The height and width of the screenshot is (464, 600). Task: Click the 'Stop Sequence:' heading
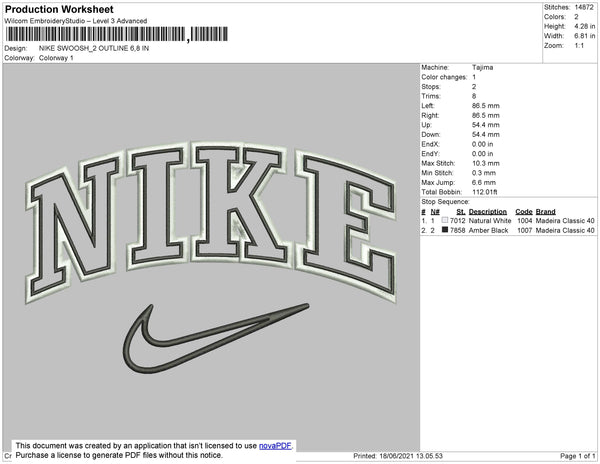tap(445, 202)
